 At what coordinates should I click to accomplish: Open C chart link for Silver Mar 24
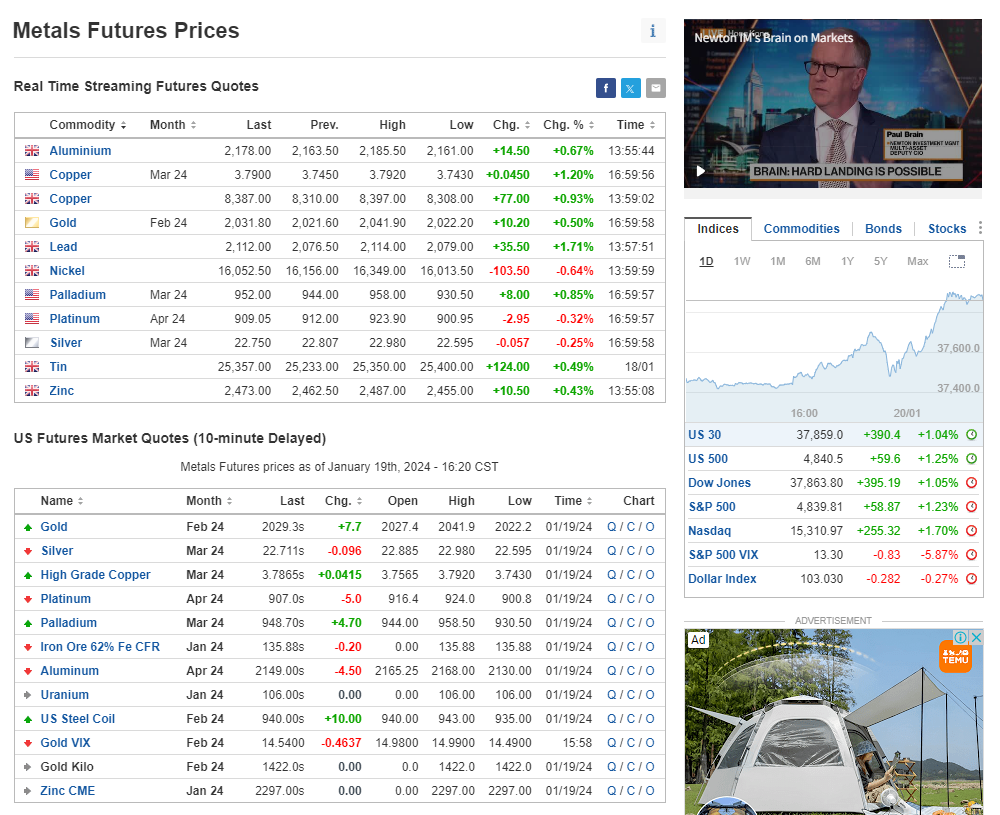pyautogui.click(x=631, y=551)
